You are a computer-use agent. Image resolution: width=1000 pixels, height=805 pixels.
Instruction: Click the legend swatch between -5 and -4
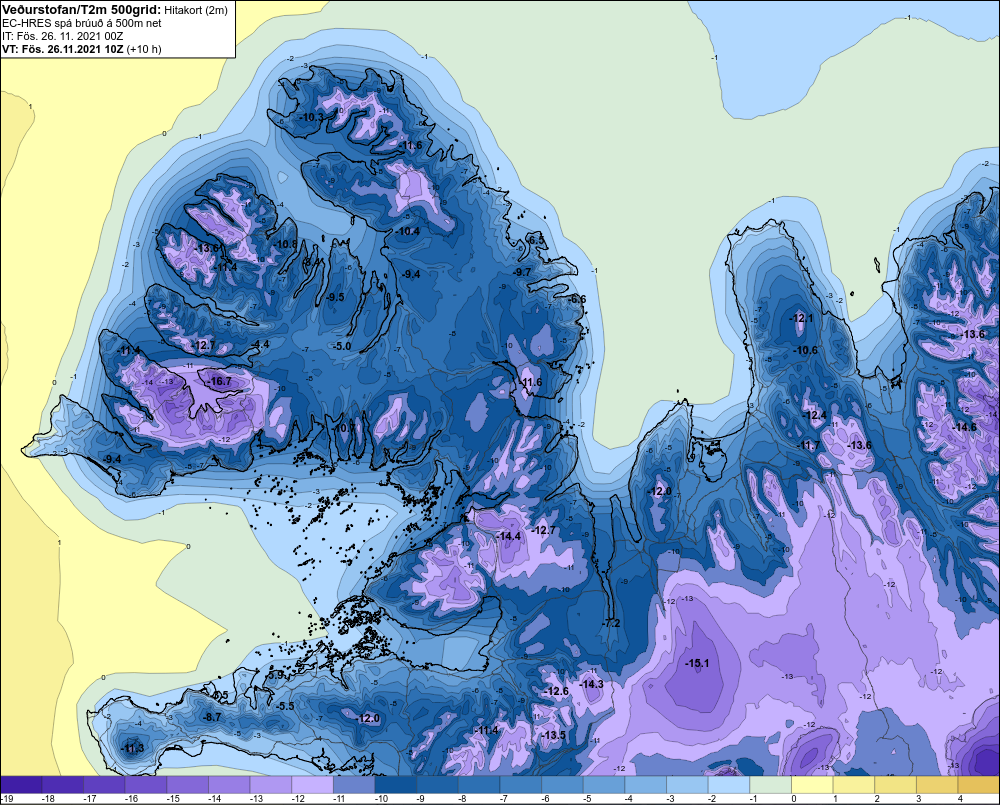(603, 784)
